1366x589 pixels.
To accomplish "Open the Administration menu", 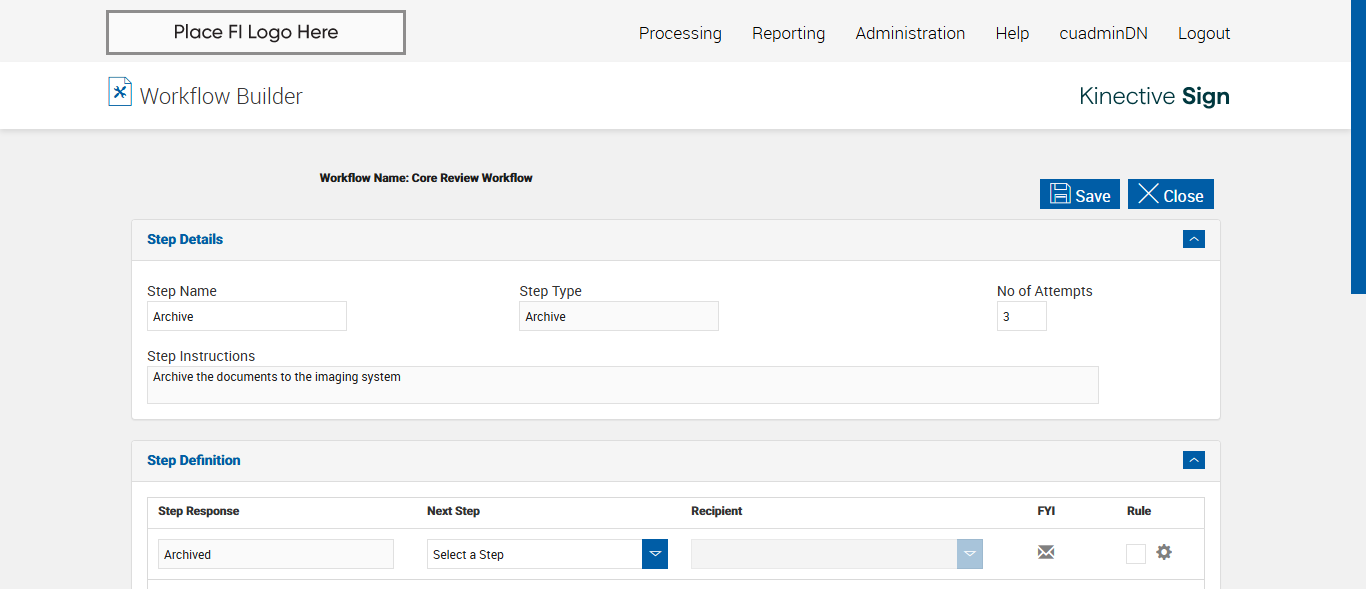I will click(x=910, y=33).
